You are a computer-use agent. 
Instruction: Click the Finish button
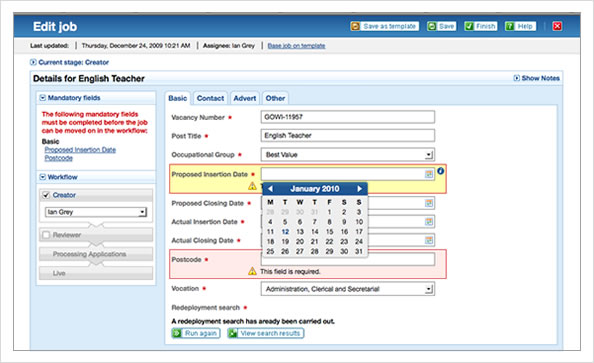pyautogui.click(x=481, y=26)
